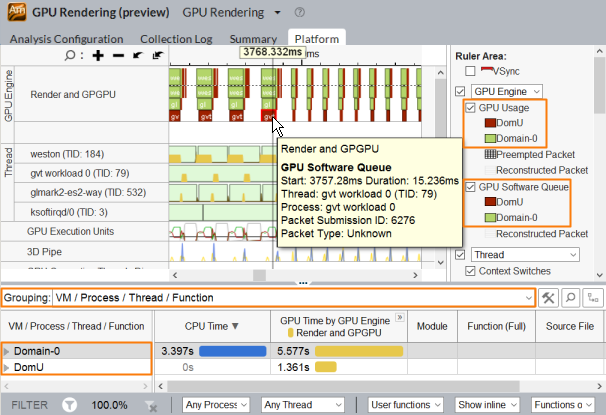Click the call tree view icon
Viewport: 606px width, 415px height.
[593, 298]
